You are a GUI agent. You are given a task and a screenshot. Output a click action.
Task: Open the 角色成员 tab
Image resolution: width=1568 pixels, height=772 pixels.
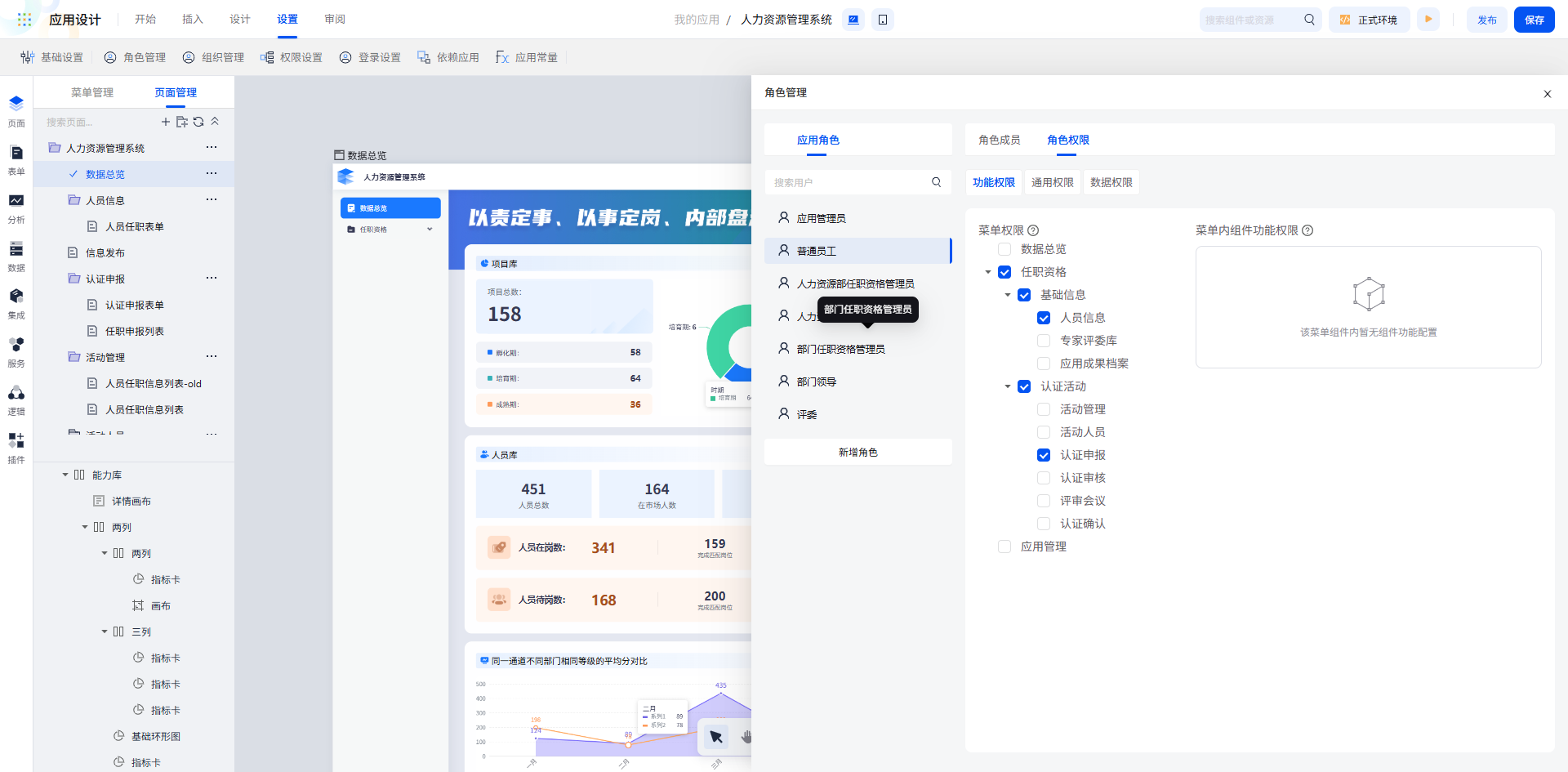[999, 140]
